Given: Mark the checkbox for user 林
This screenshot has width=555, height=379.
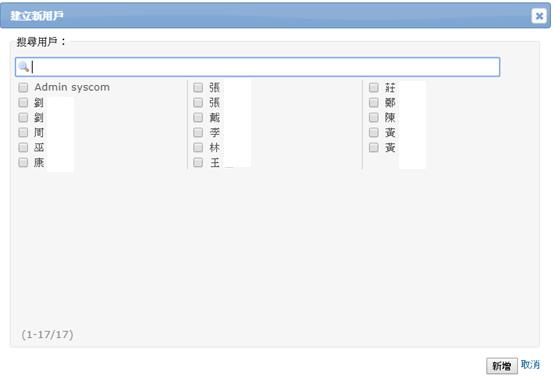Looking at the screenshot, I should (198, 148).
